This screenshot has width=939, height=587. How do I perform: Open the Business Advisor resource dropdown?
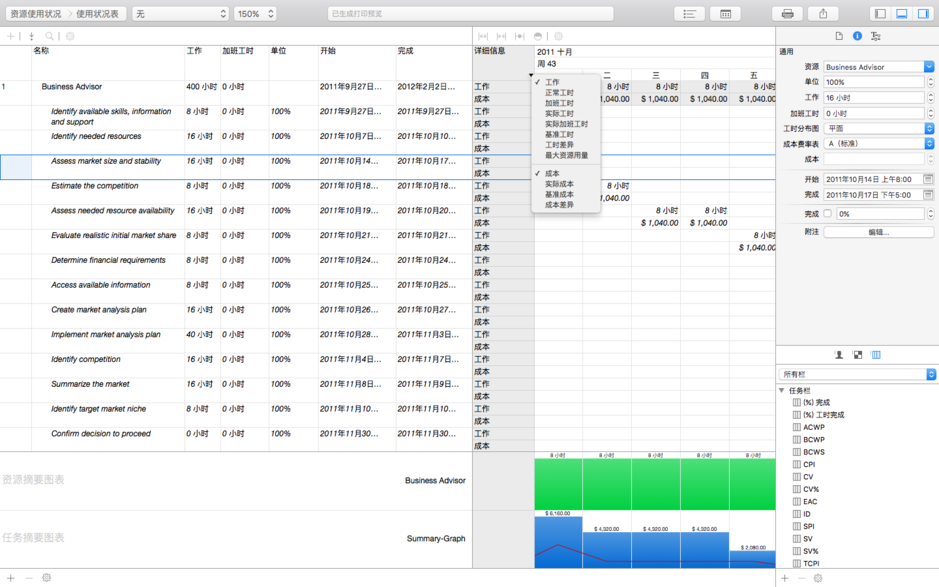tap(928, 66)
